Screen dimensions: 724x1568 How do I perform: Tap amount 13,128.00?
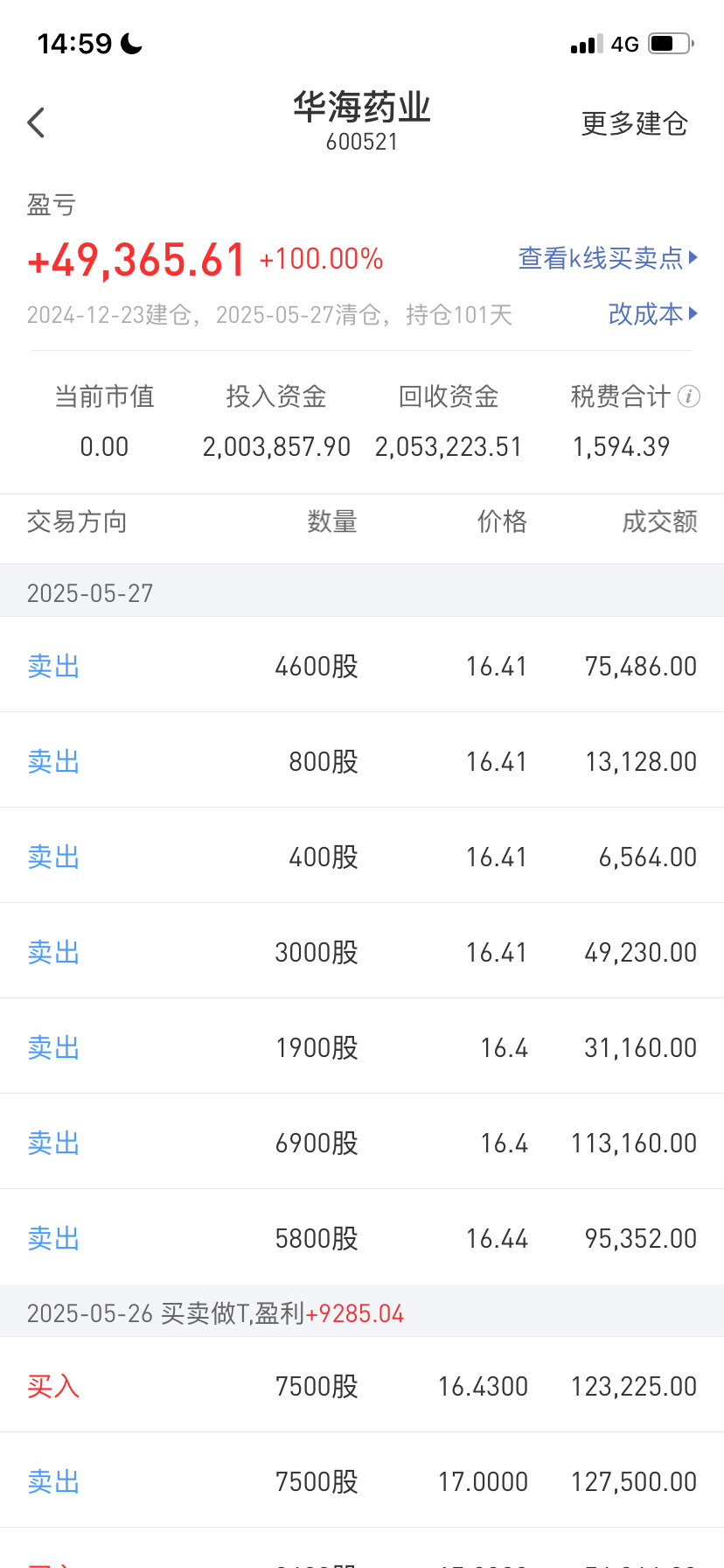[641, 762]
